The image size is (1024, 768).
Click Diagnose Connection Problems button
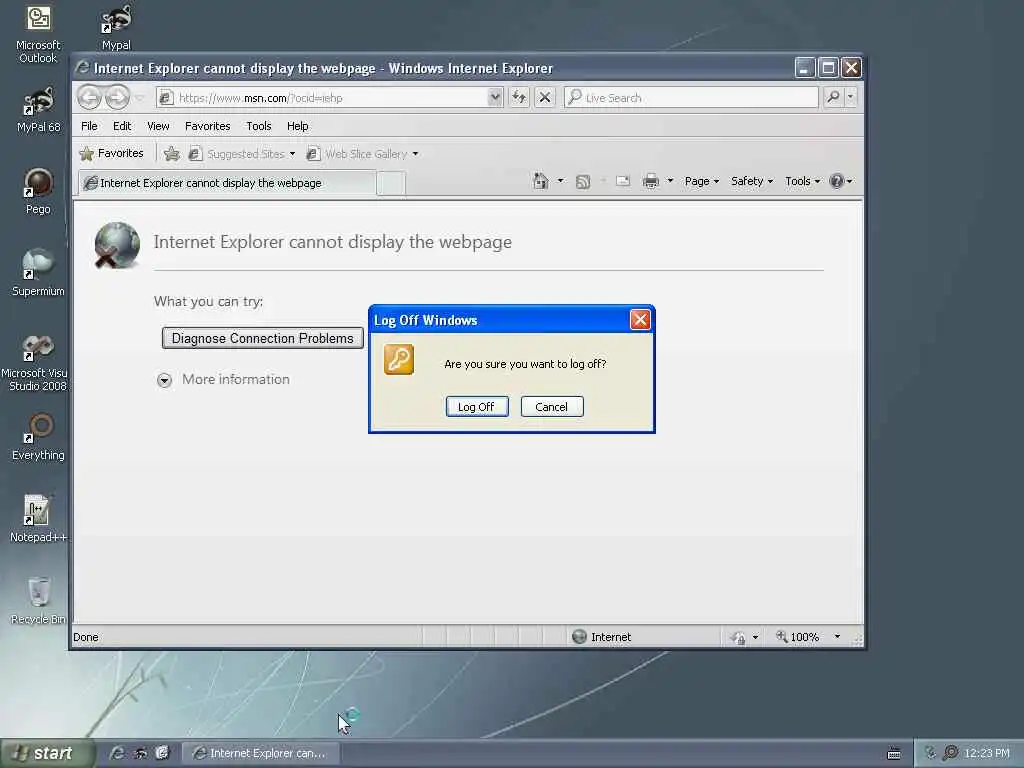coord(263,338)
